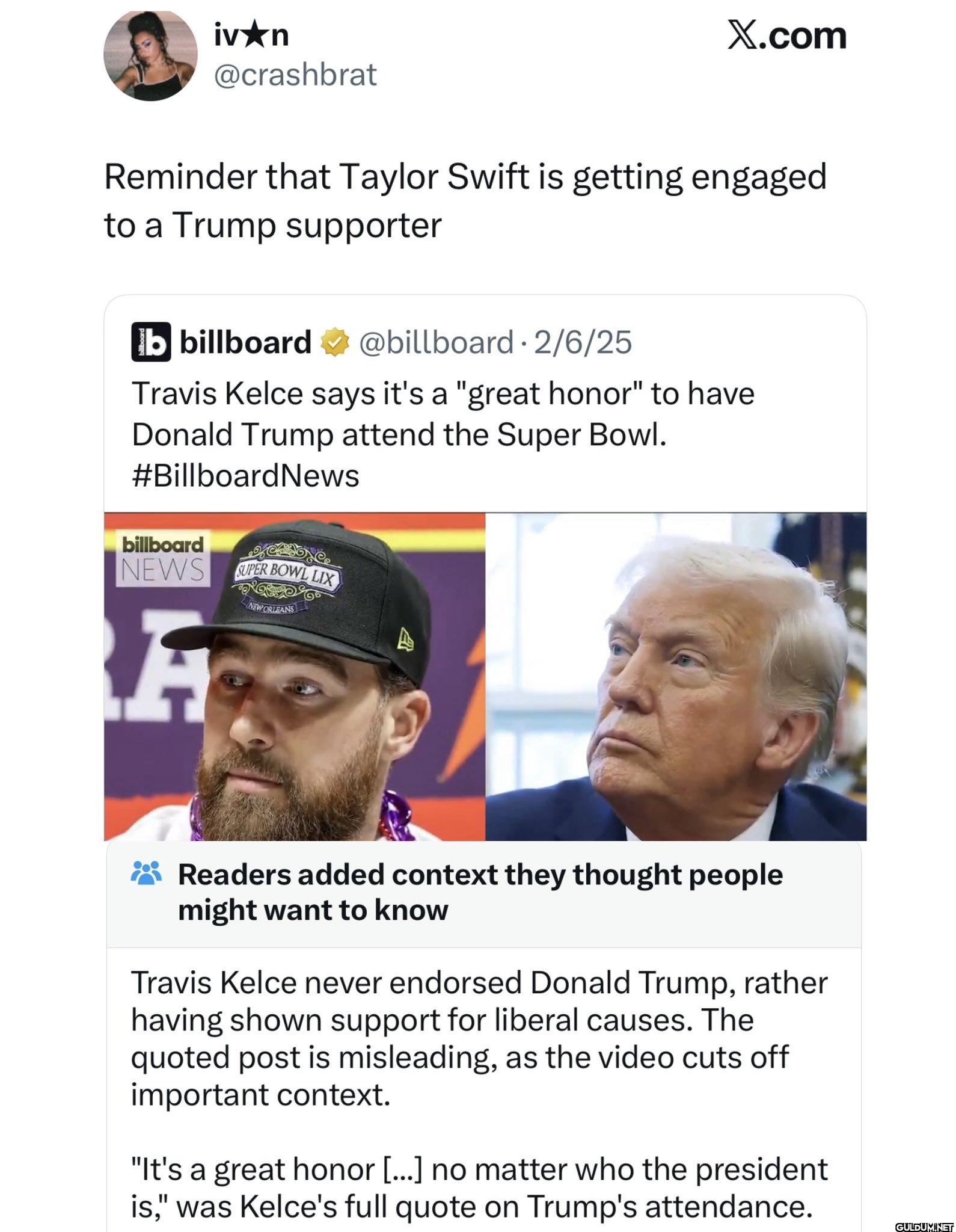956x1232 pixels.
Task: Click the "Reminder that Taylor Swift" post text
Action: click(x=465, y=200)
